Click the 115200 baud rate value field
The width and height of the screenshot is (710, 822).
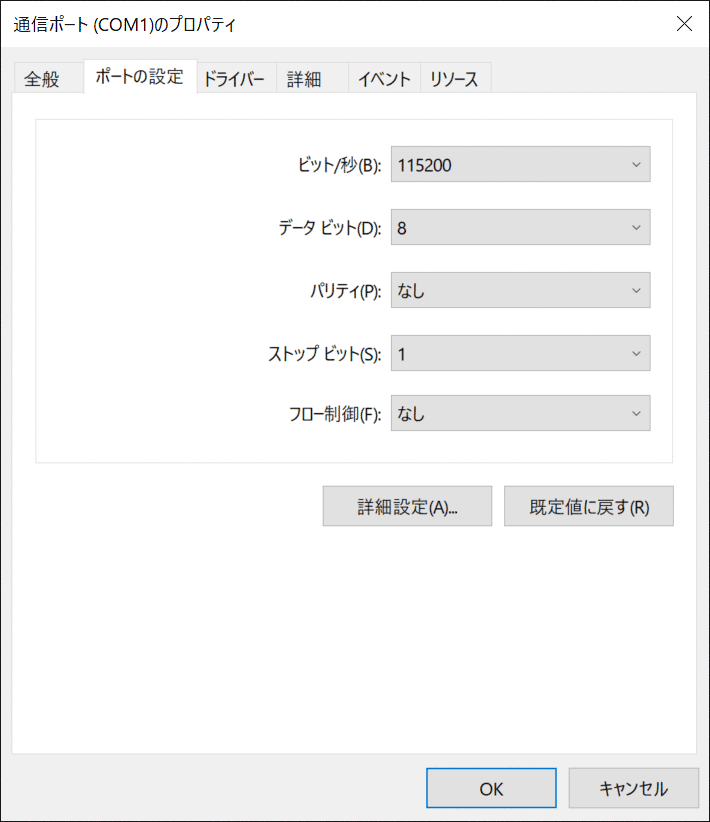[480, 164]
